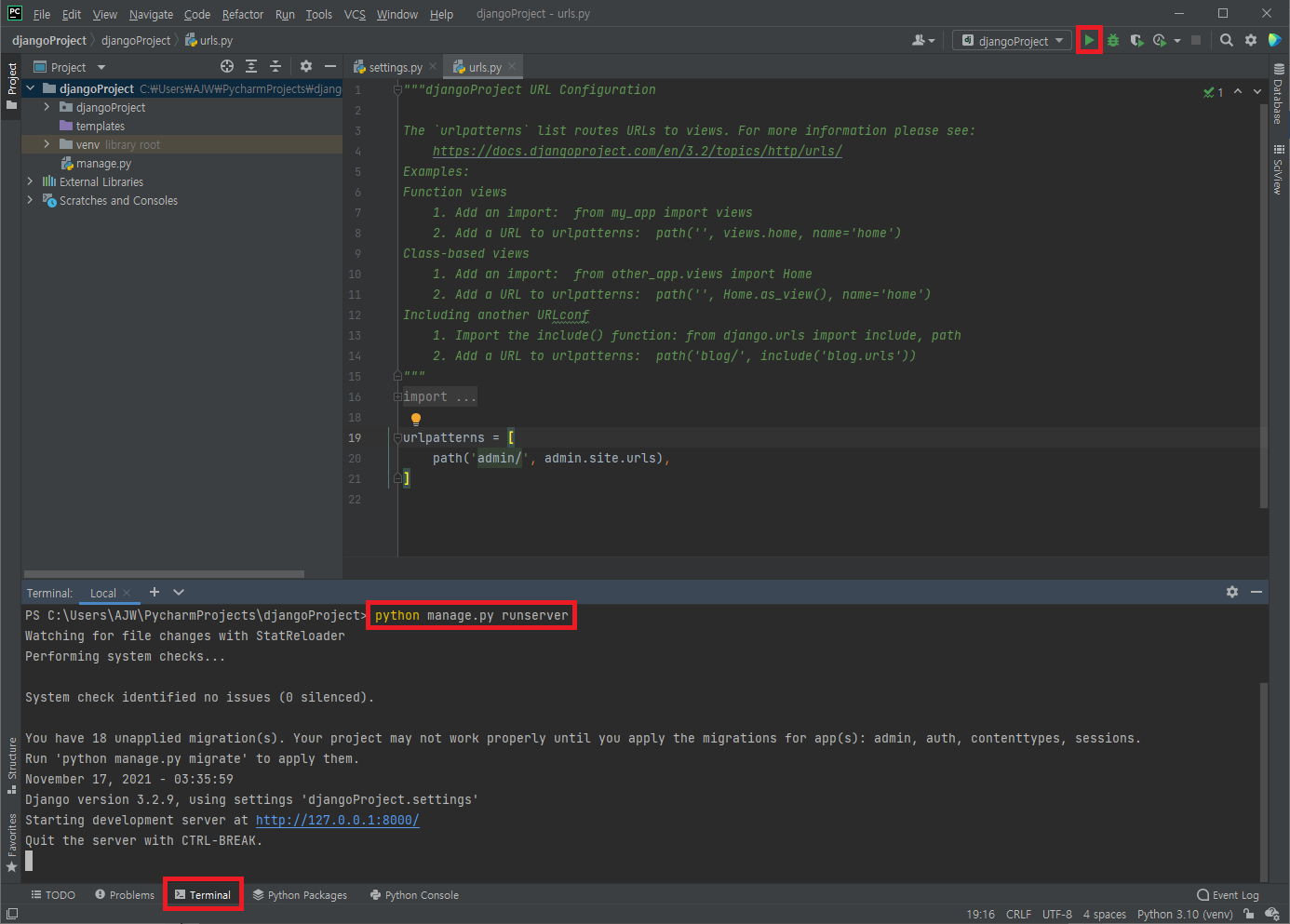Start debugging with the bug icon
1290x924 pixels.
pyautogui.click(x=1112, y=40)
